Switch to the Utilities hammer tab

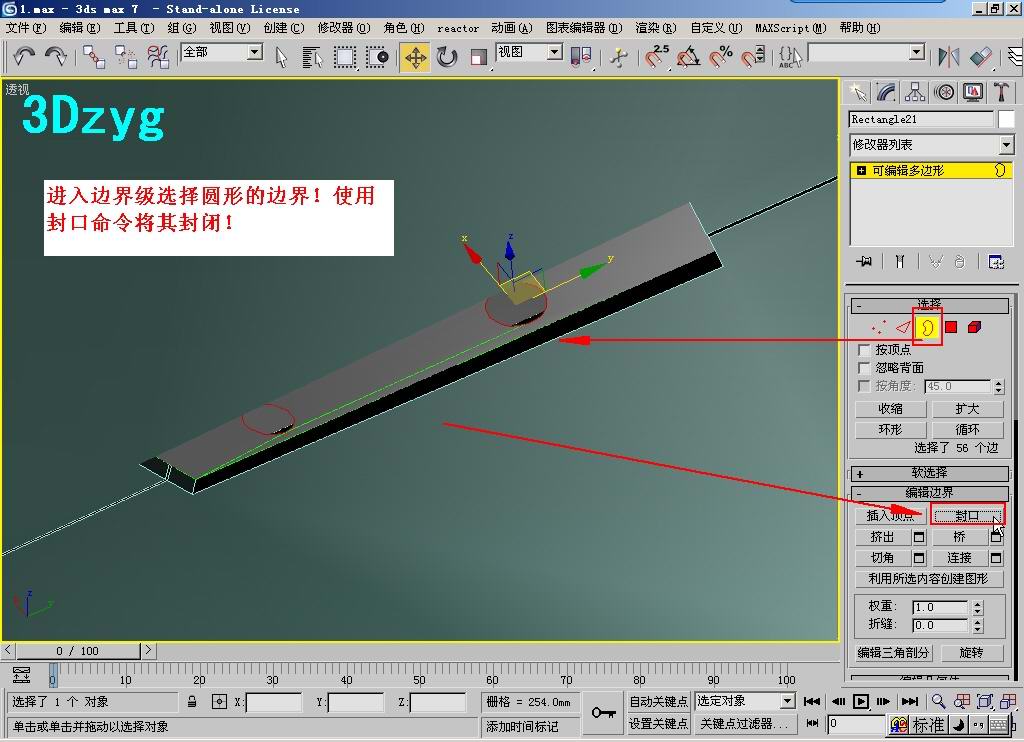1001,92
